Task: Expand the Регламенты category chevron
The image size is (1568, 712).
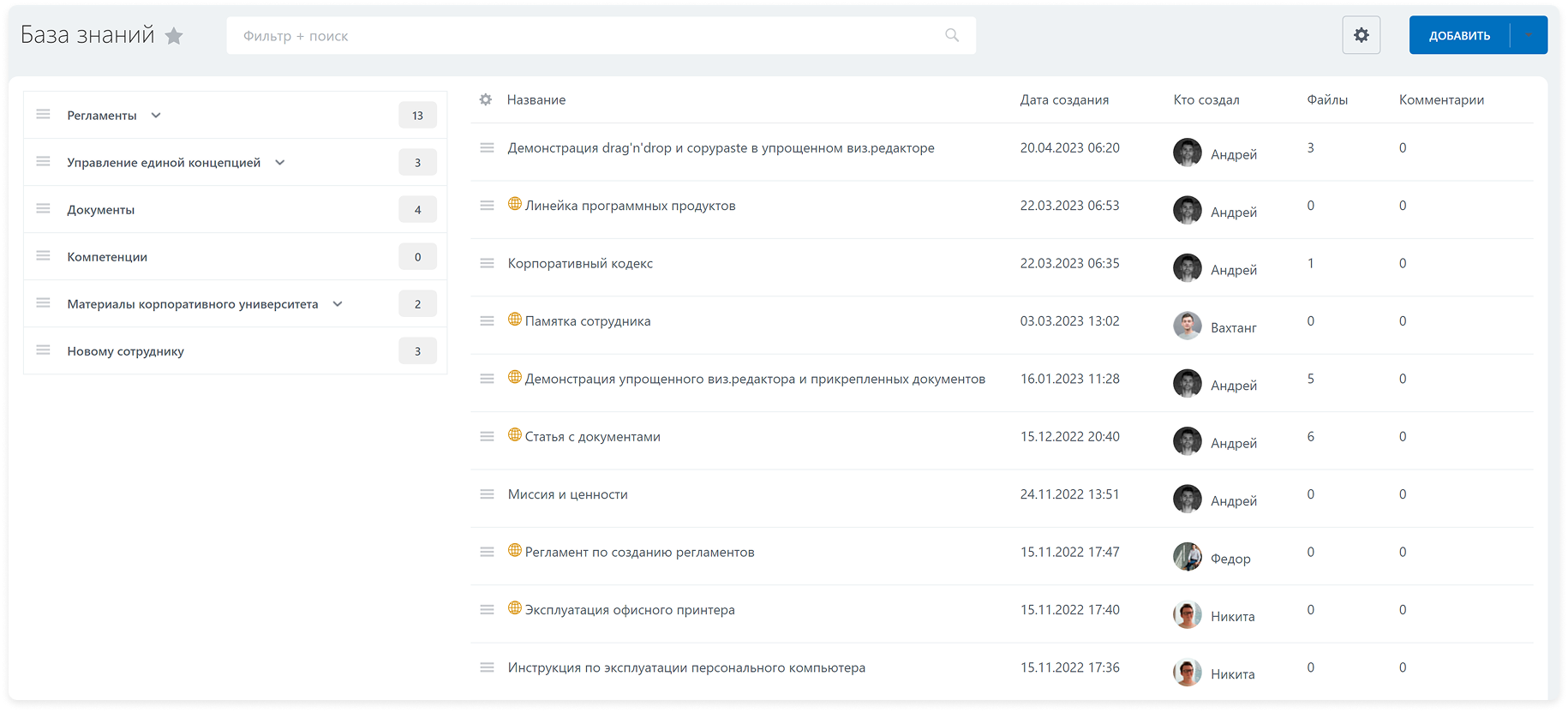Action: pos(156,116)
